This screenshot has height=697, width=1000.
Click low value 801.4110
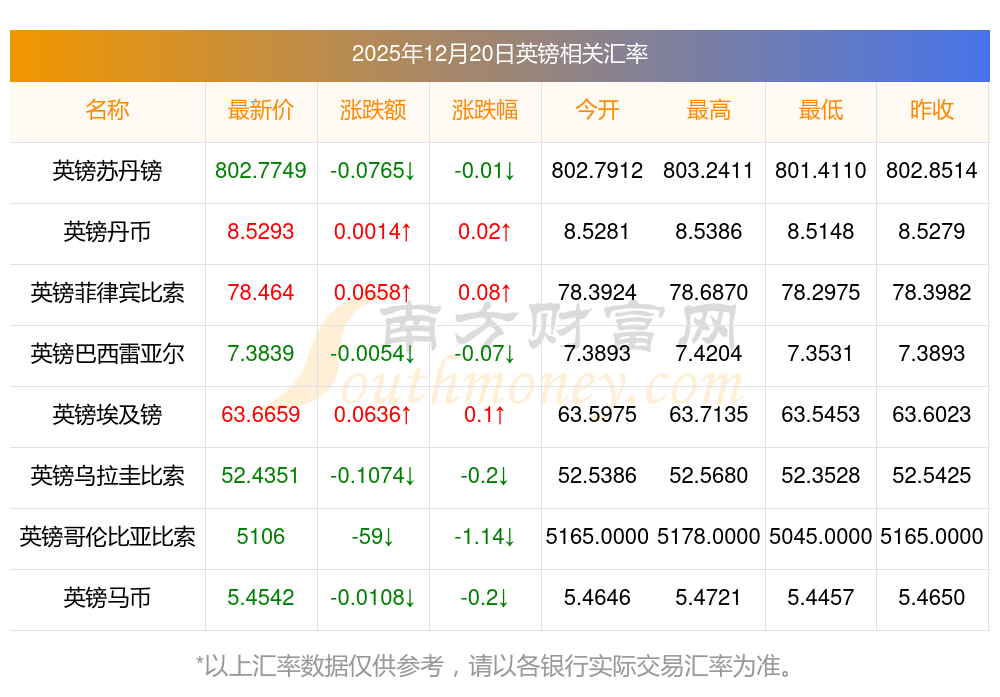821,170
